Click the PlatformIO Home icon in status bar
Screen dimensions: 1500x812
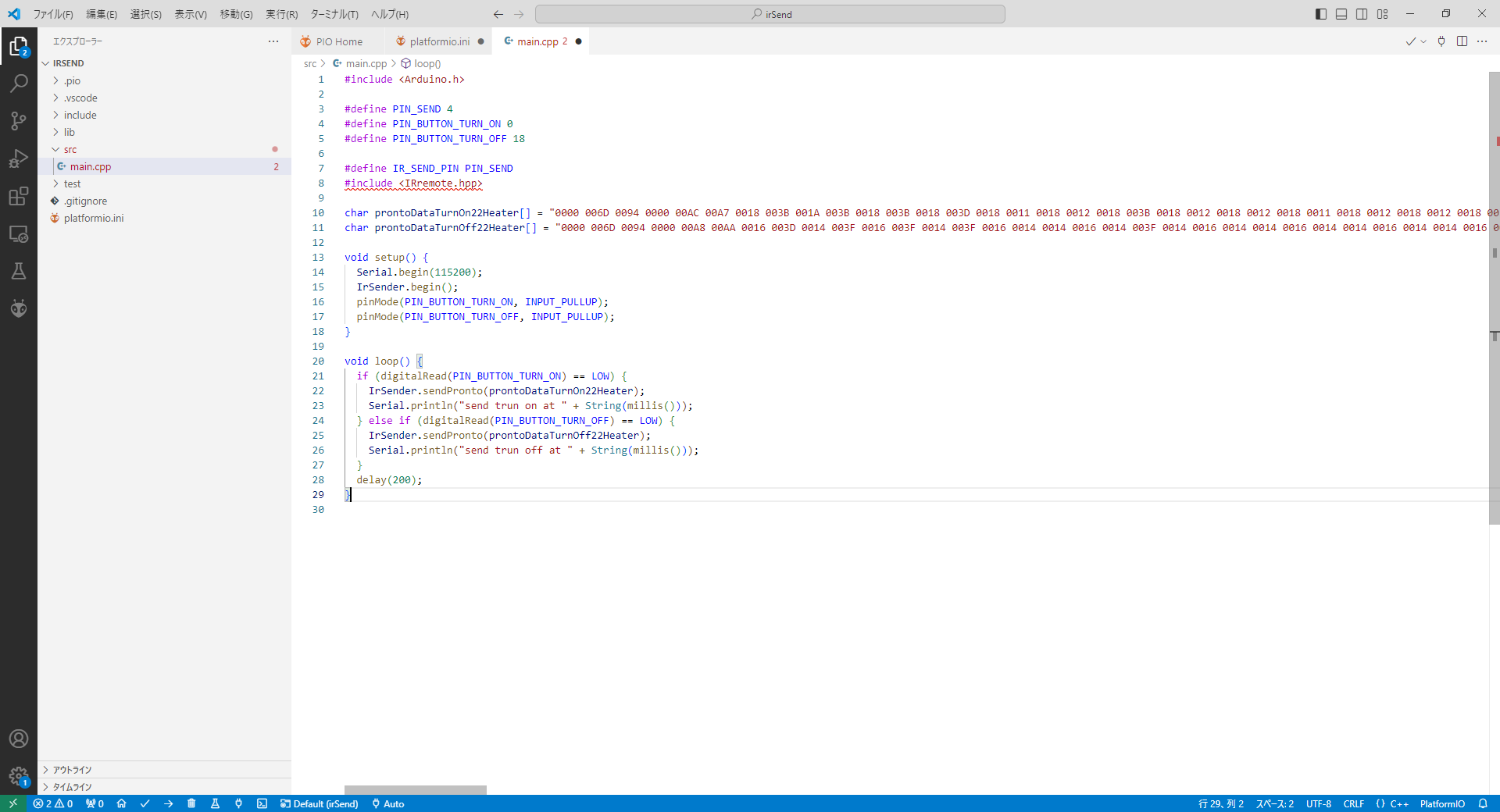coord(121,803)
